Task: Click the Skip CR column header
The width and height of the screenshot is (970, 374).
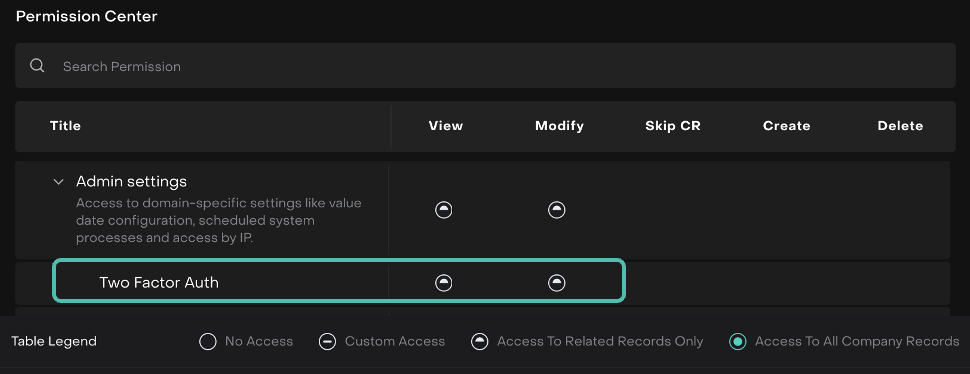Action: pyautogui.click(x=673, y=126)
